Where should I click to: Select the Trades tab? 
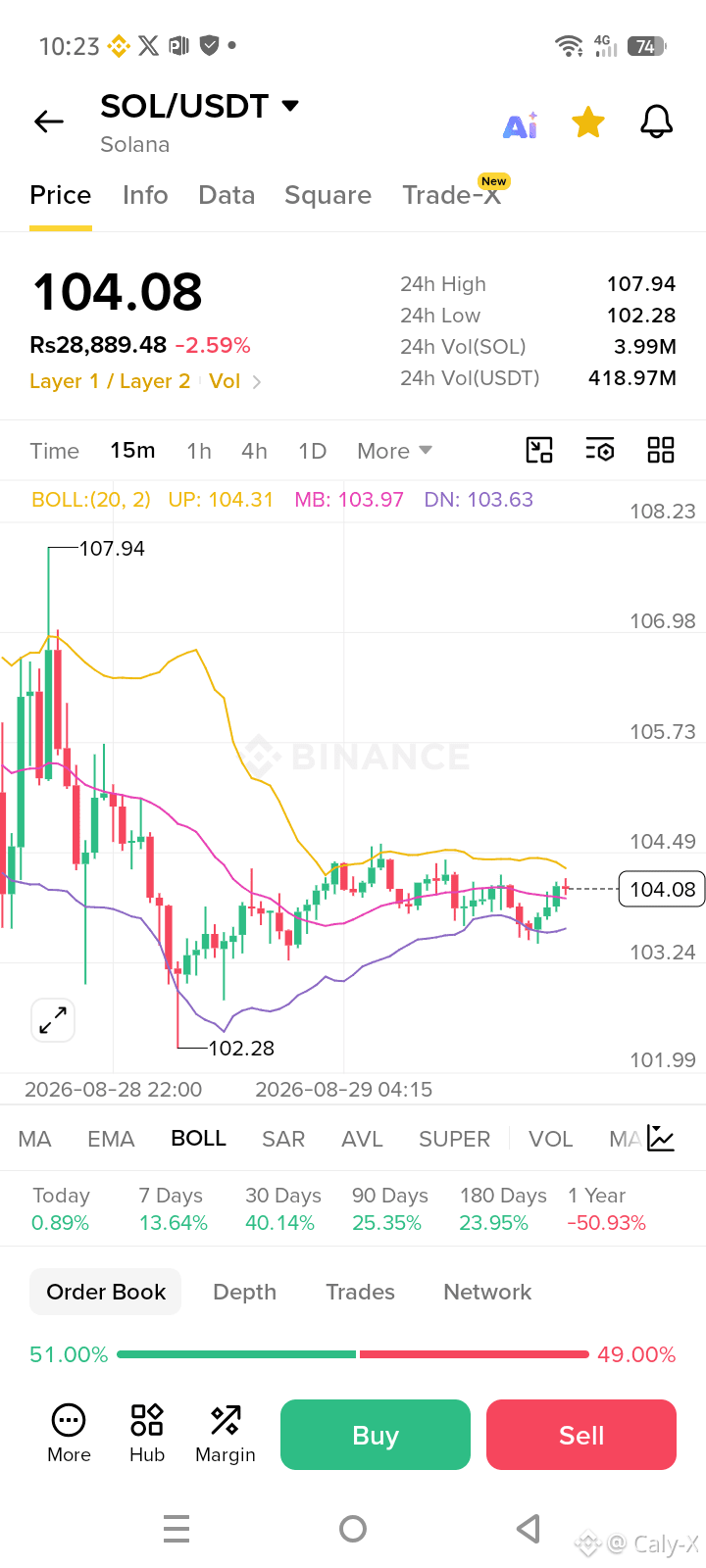coord(360,1292)
